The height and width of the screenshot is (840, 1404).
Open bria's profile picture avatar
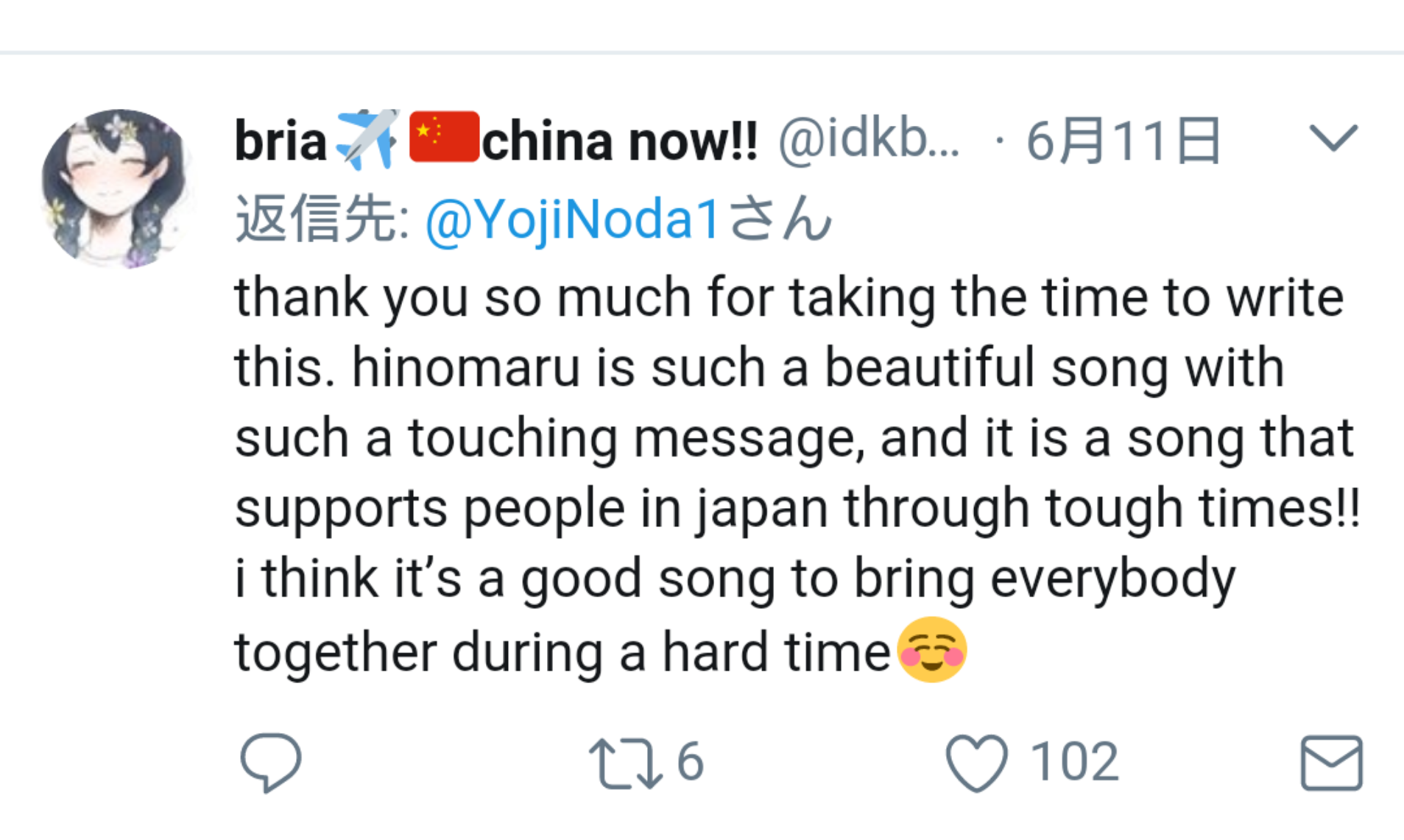(x=116, y=188)
